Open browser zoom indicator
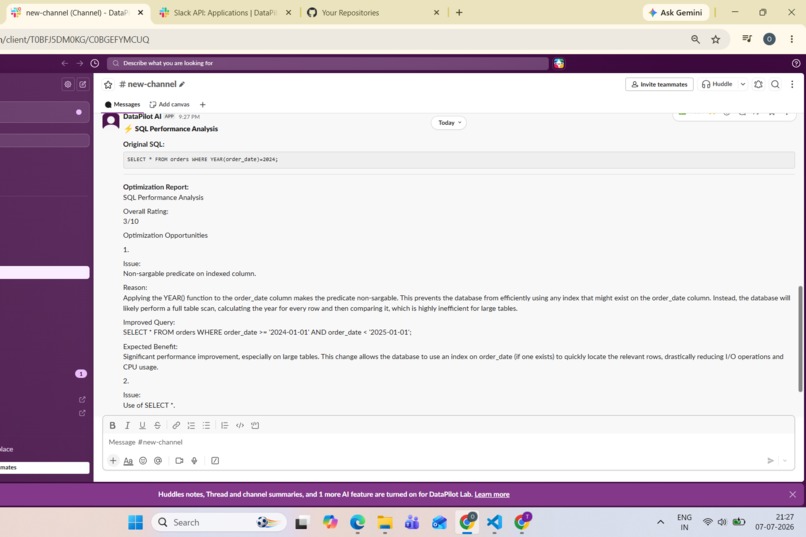806x537 pixels. coord(695,40)
